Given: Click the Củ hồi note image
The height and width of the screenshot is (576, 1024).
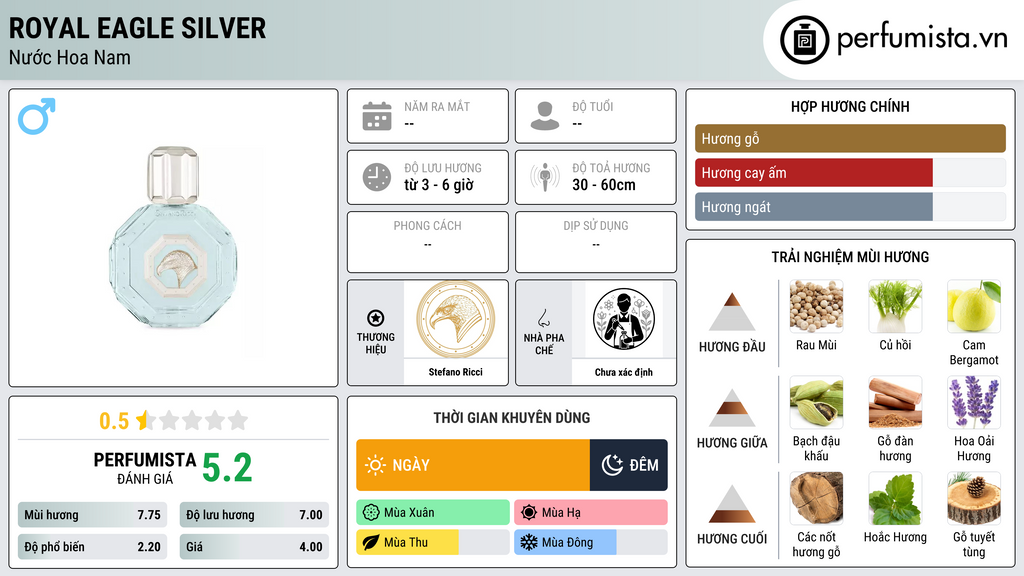Looking at the screenshot, I should coord(895,306).
